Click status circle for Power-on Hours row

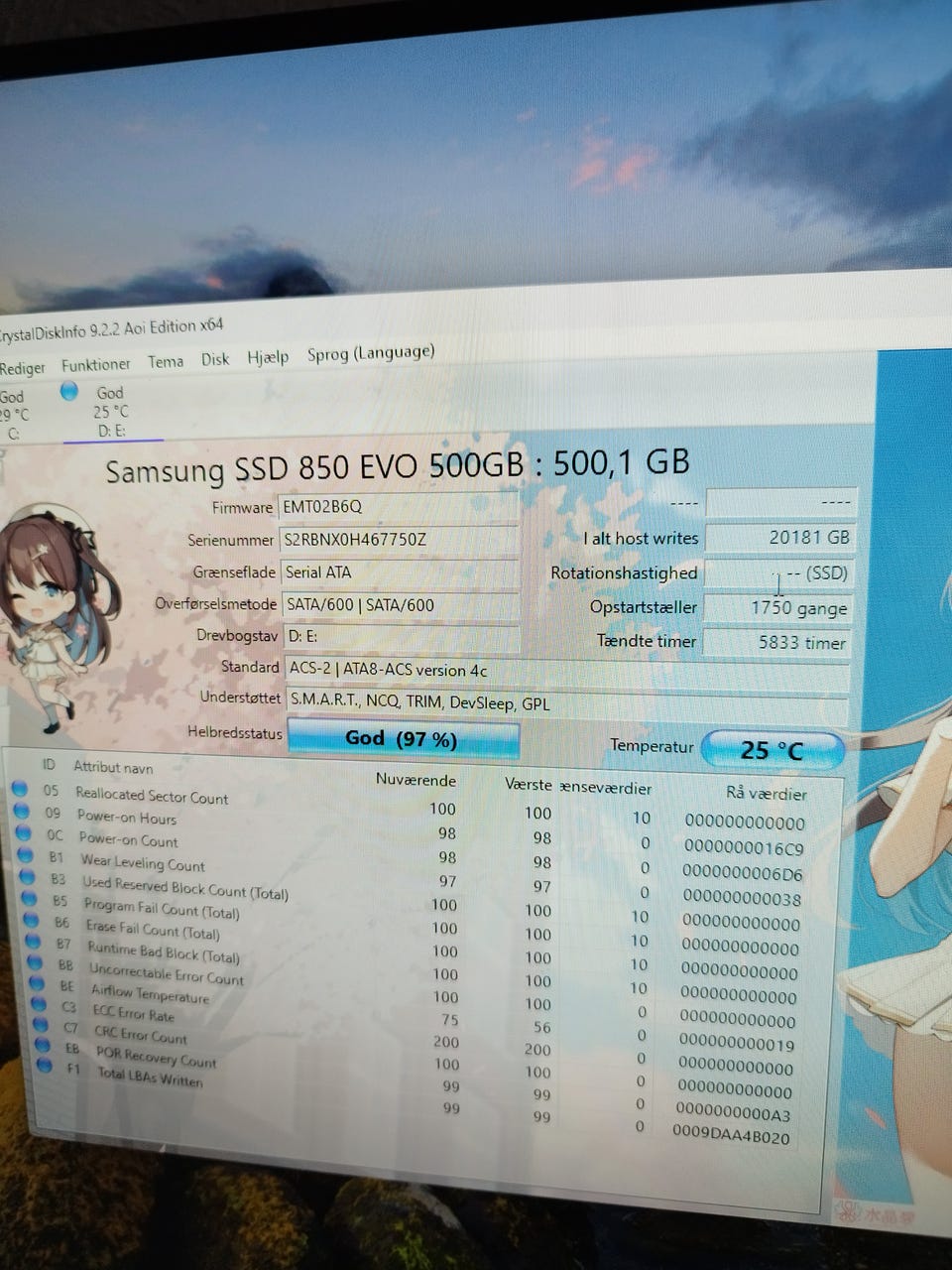(x=21, y=811)
